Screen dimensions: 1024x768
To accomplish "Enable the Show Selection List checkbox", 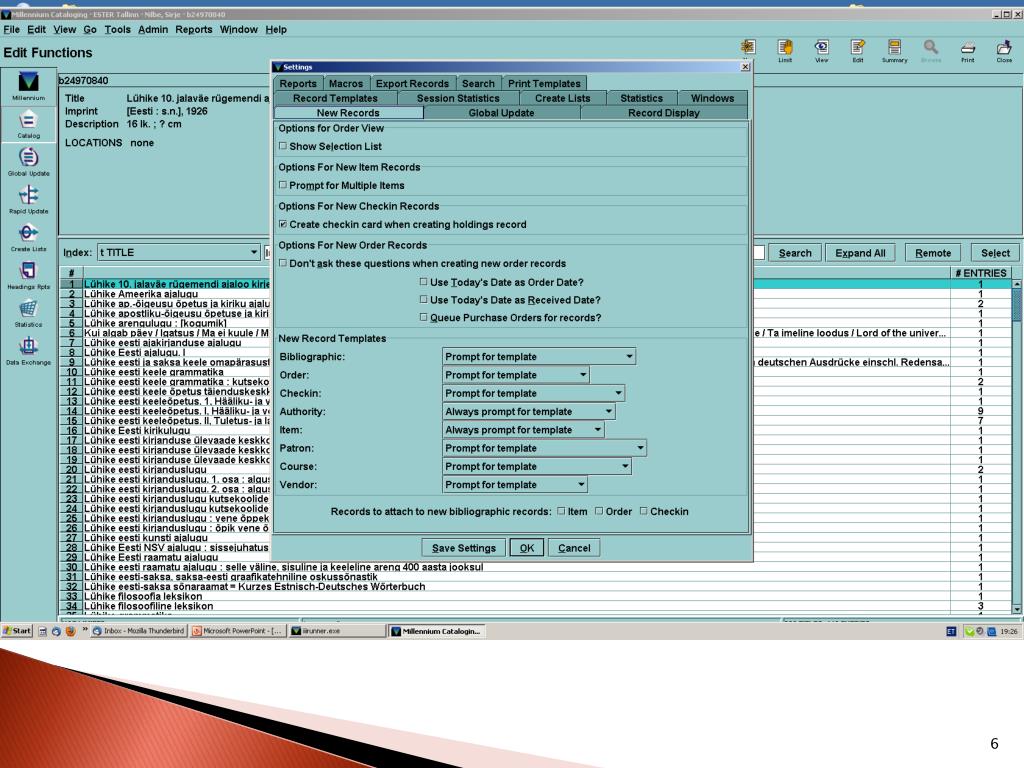I will point(282,146).
